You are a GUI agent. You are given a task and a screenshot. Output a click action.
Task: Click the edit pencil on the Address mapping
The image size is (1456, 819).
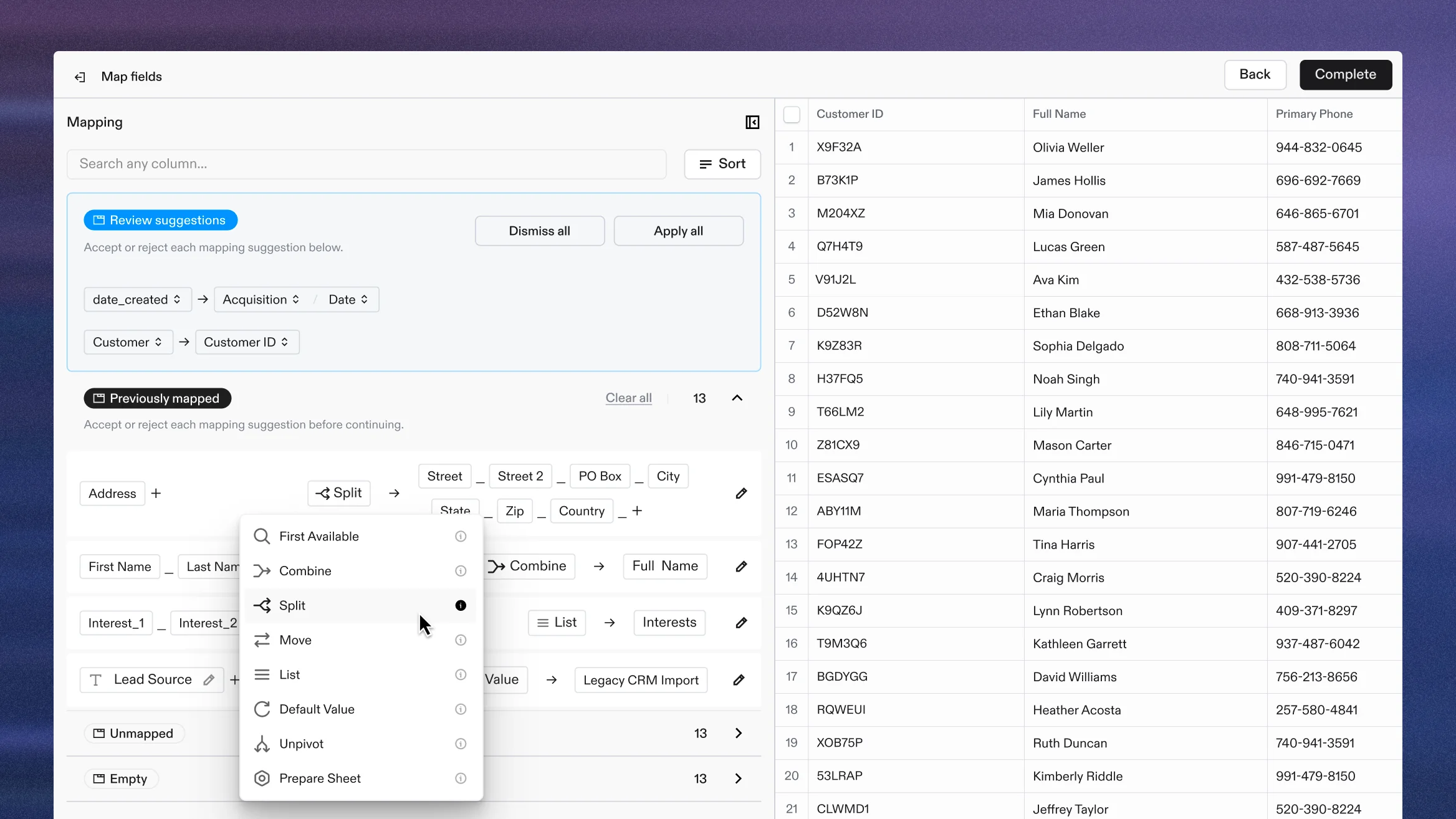(741, 493)
